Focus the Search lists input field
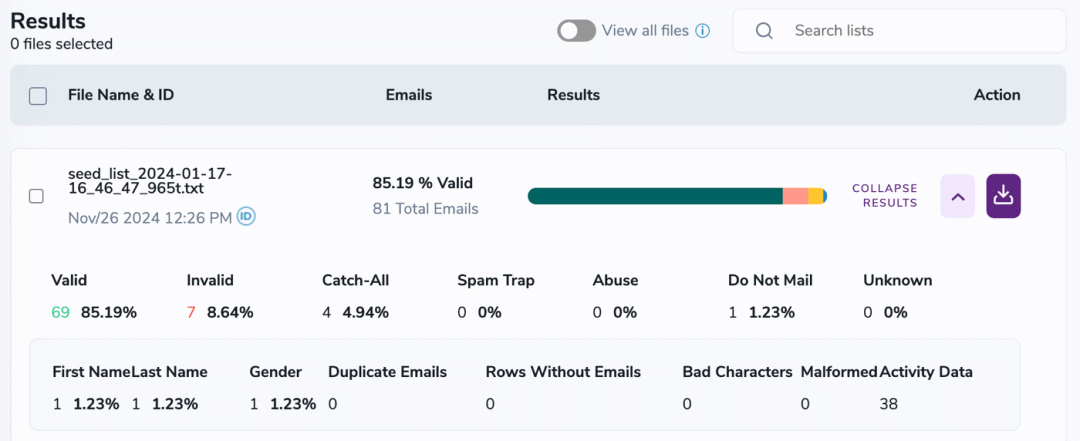This screenshot has height=441, width=1080. (900, 31)
